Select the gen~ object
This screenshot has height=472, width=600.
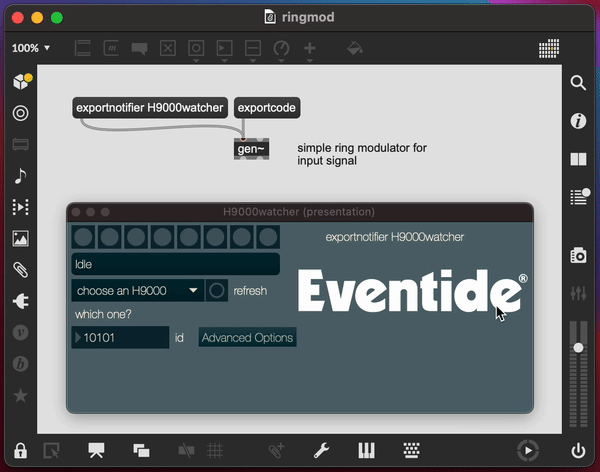(251, 149)
